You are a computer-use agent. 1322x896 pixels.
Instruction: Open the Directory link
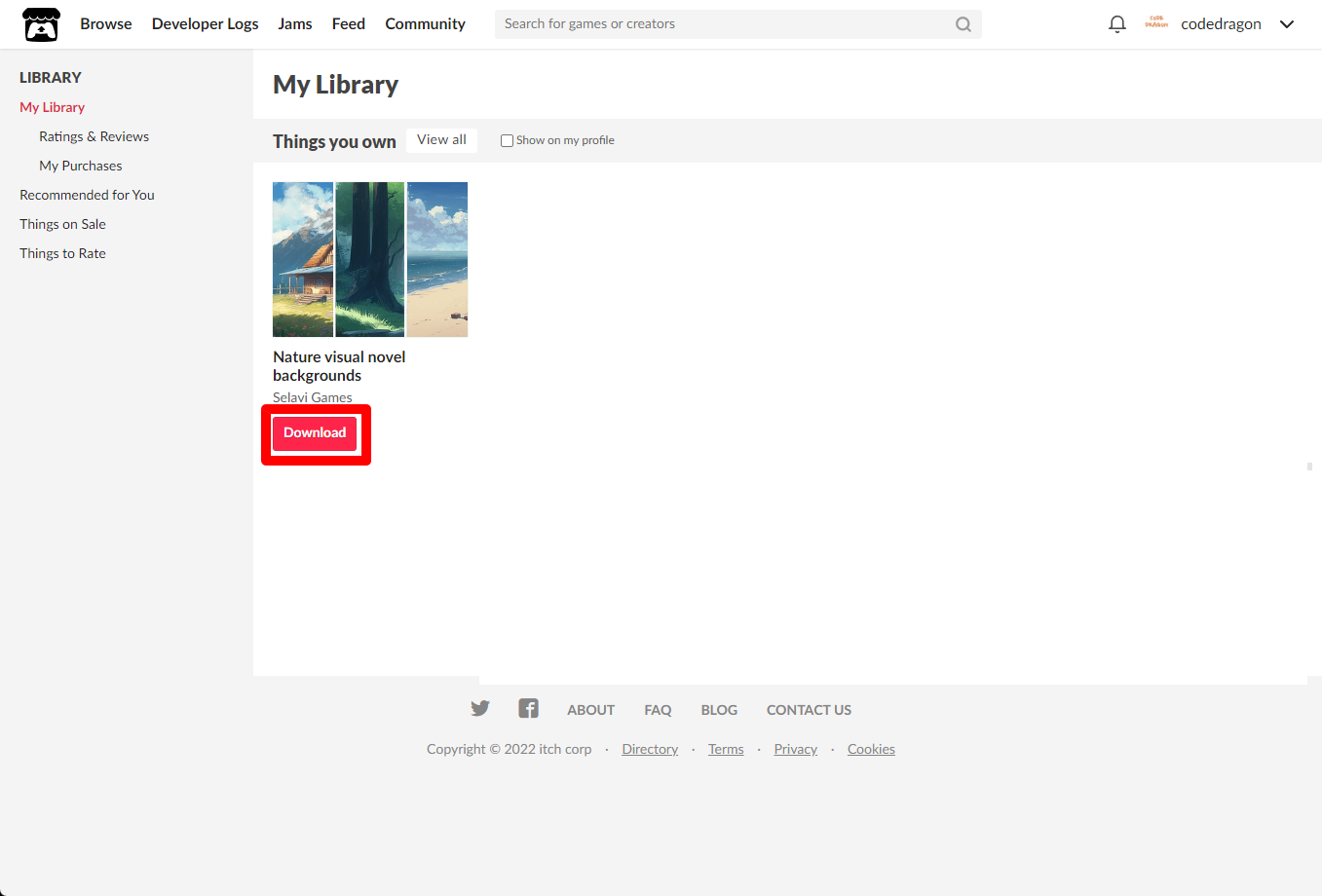coord(651,749)
